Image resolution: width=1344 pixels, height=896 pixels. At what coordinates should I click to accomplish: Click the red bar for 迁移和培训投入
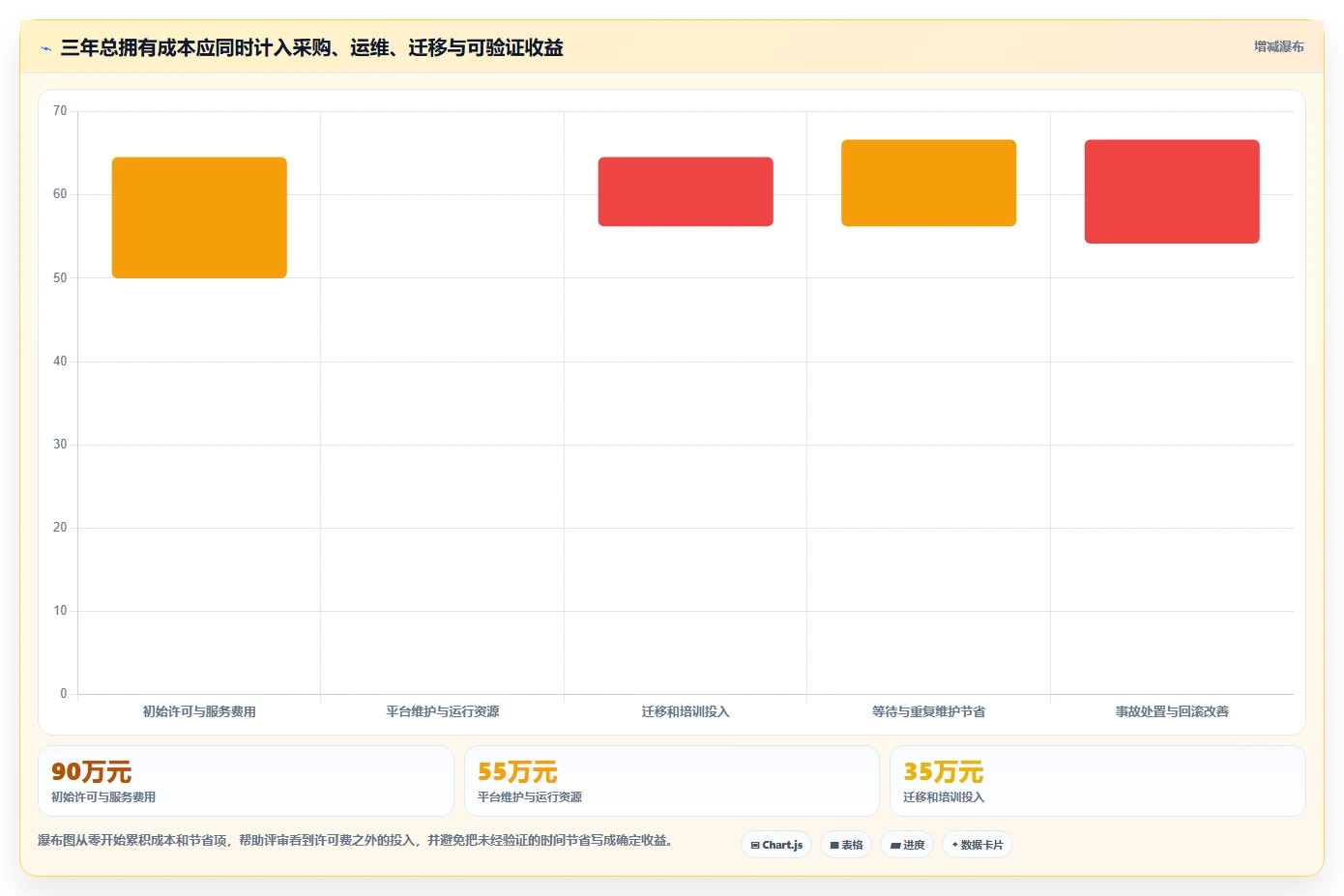[x=686, y=191]
